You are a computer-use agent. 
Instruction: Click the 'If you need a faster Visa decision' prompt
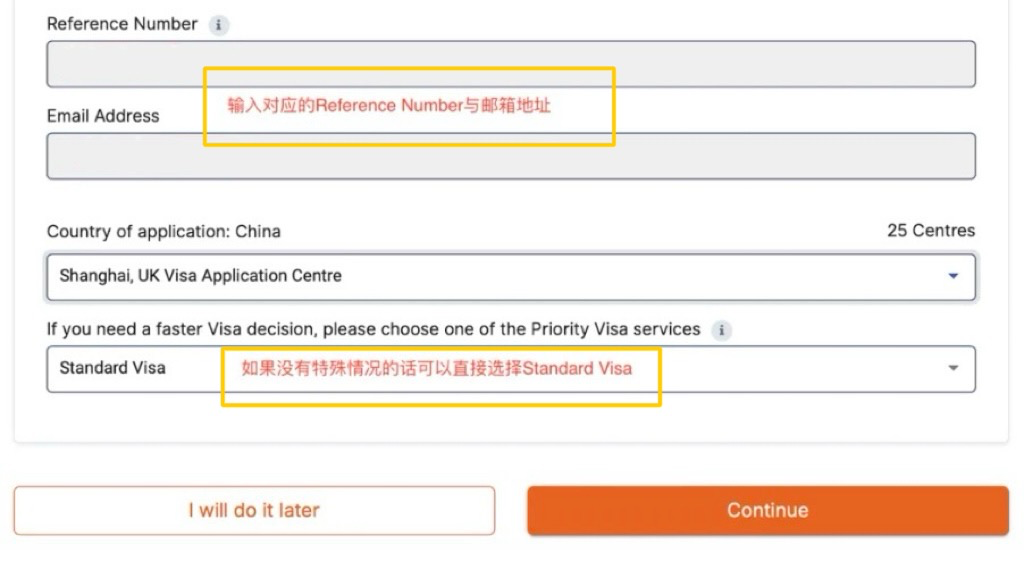click(374, 329)
